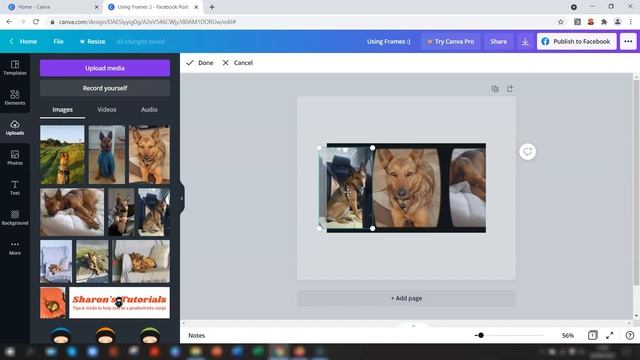Image resolution: width=640 pixels, height=360 pixels.
Task: Collapse the side panel arrow
Action: pos(182,198)
